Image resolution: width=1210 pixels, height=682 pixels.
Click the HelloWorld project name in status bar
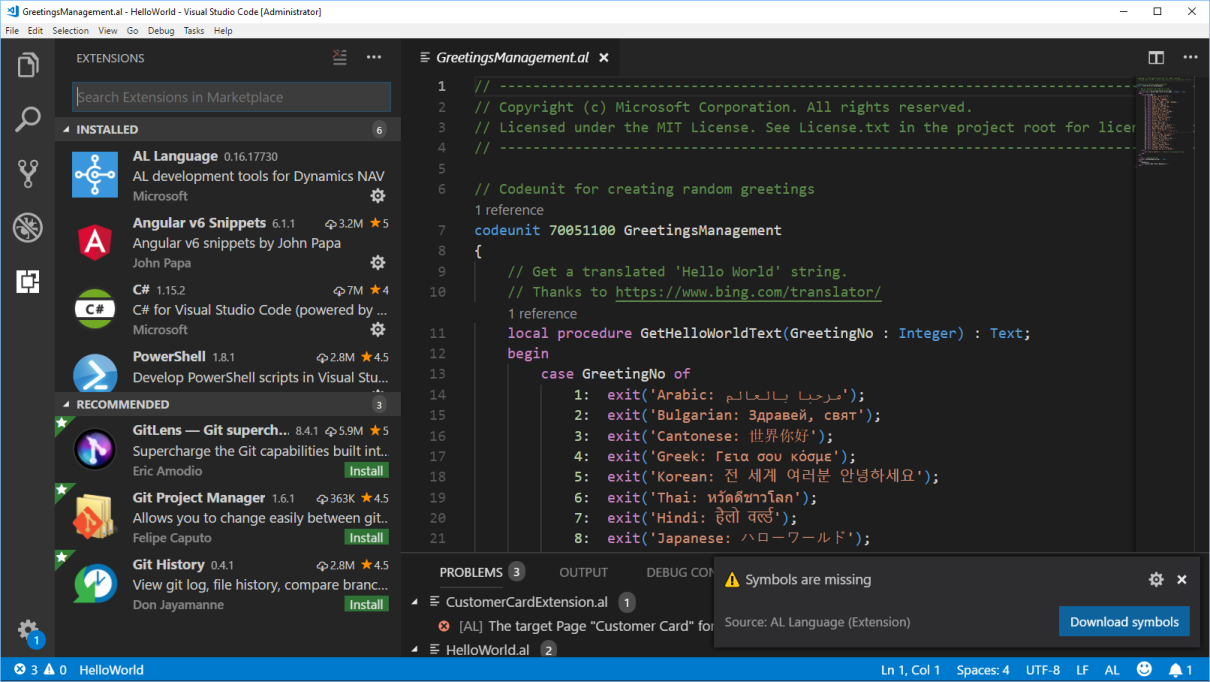(x=111, y=670)
